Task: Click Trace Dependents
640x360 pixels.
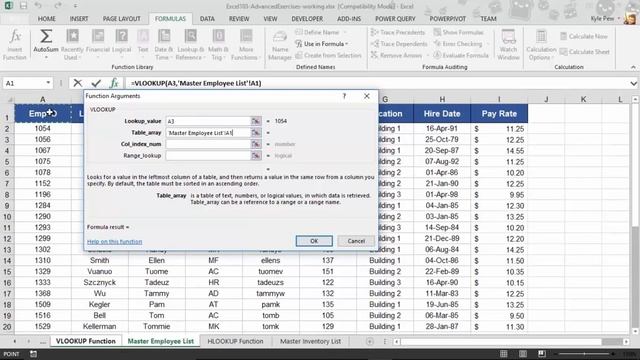Action: pyautogui.click(x=399, y=44)
